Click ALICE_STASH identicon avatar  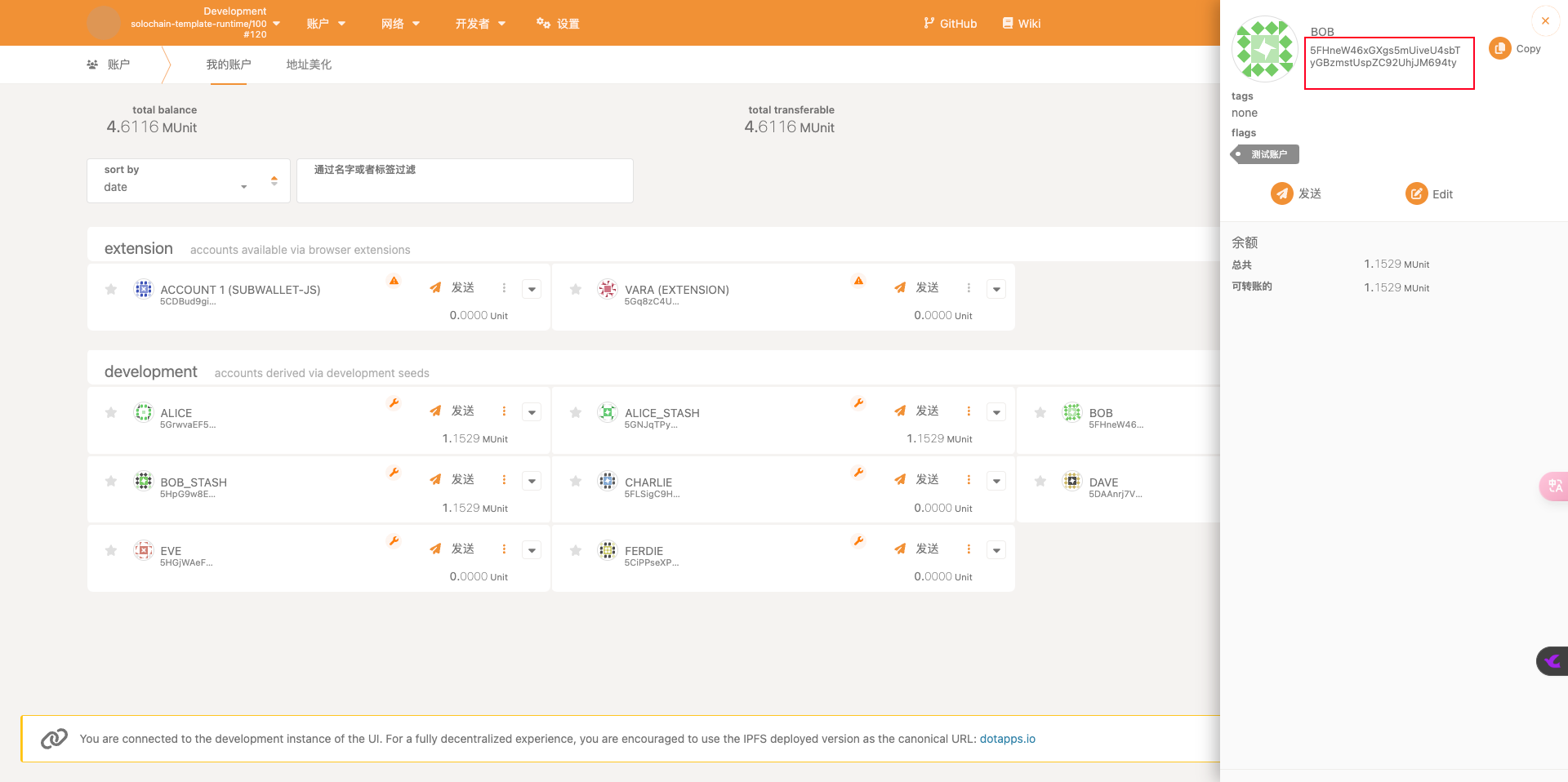point(608,412)
